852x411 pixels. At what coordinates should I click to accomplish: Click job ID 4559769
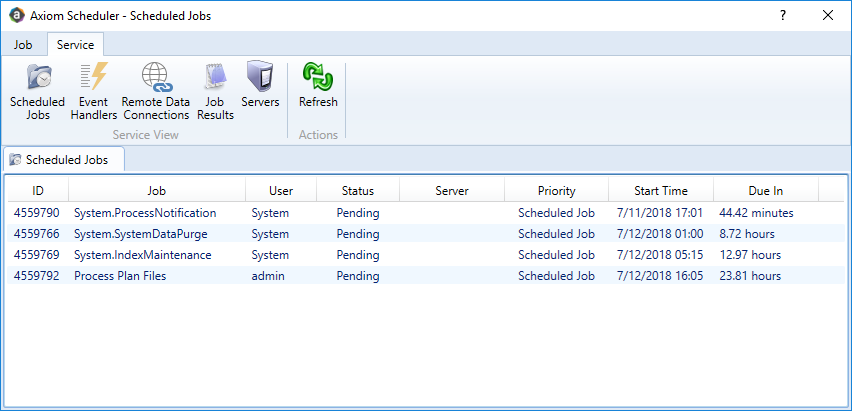tap(37, 255)
